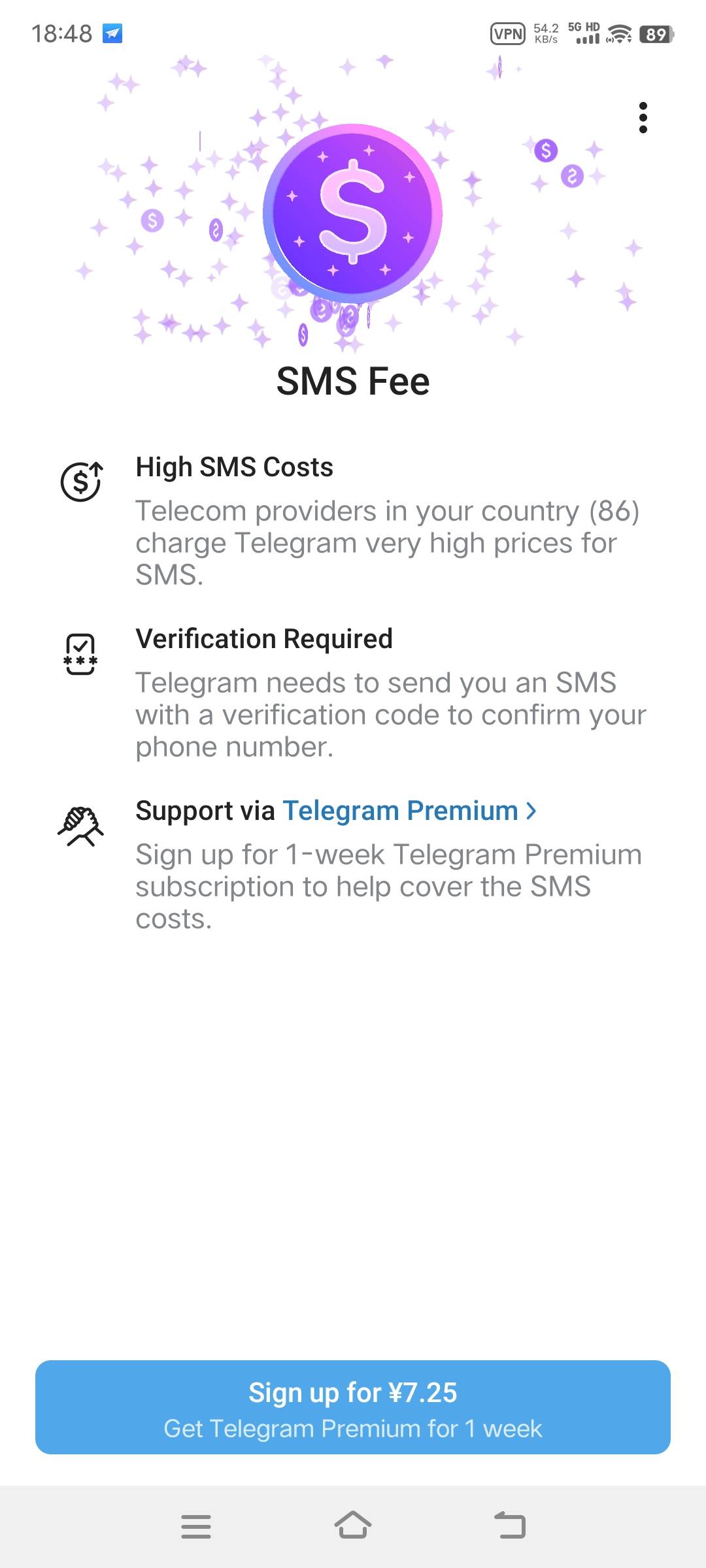Tap the Verification Required title
This screenshot has height=1568, width=706.
point(264,639)
